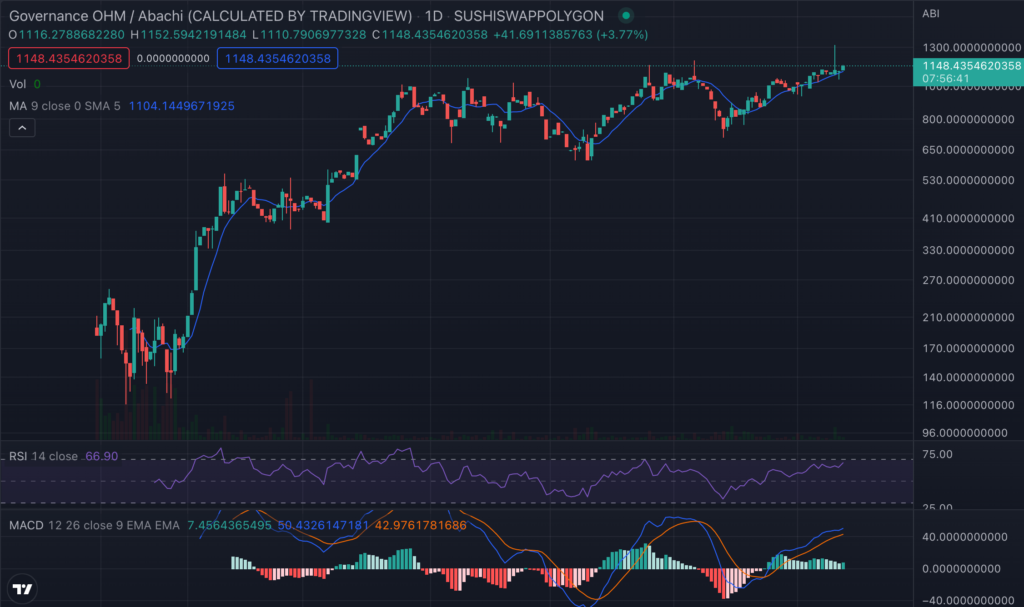Select the MACD histogram value 7.4564365495

[x=229, y=525]
